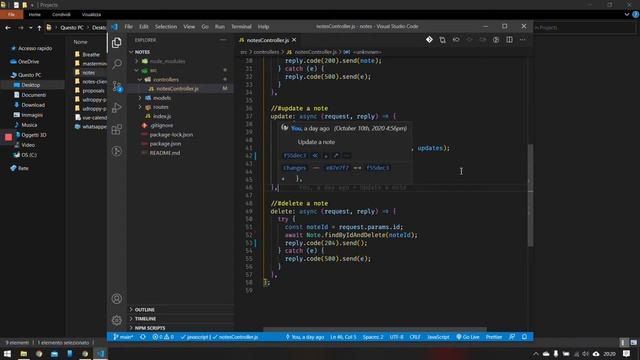The width and height of the screenshot is (640, 360).
Task: Open the Explorer view in the activity bar
Action: click(x=117, y=42)
